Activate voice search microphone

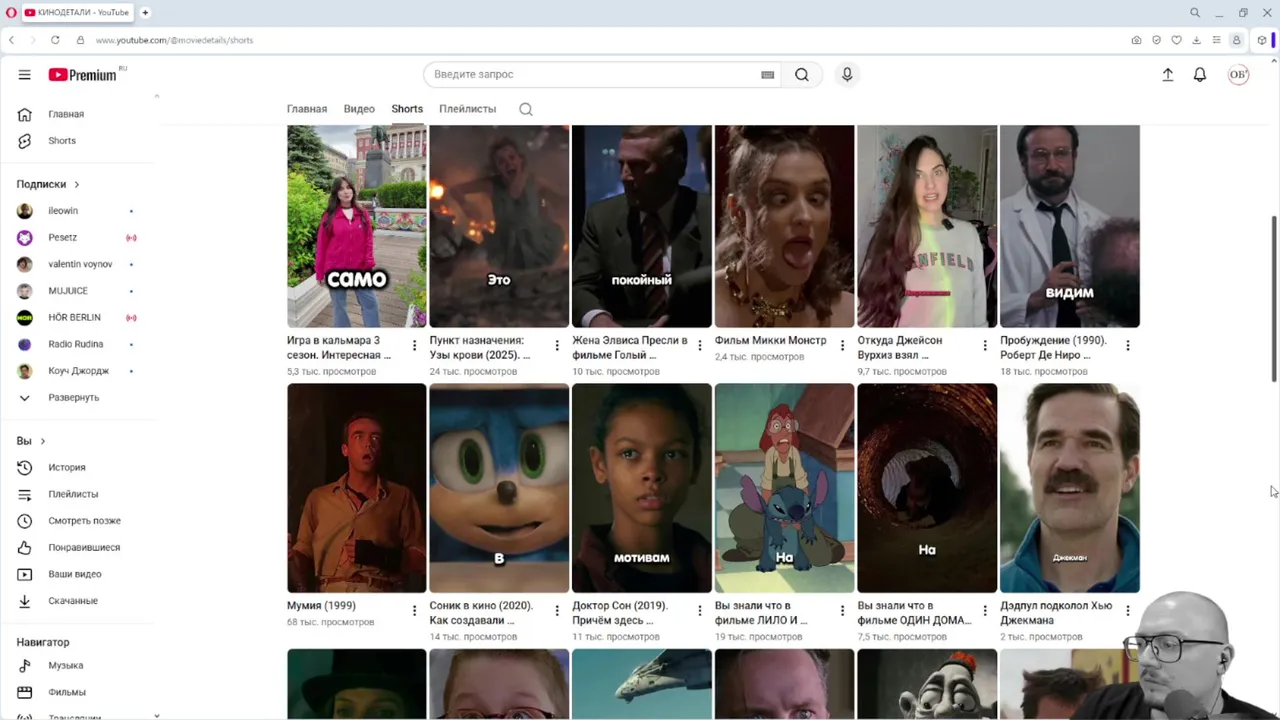pyautogui.click(x=847, y=74)
